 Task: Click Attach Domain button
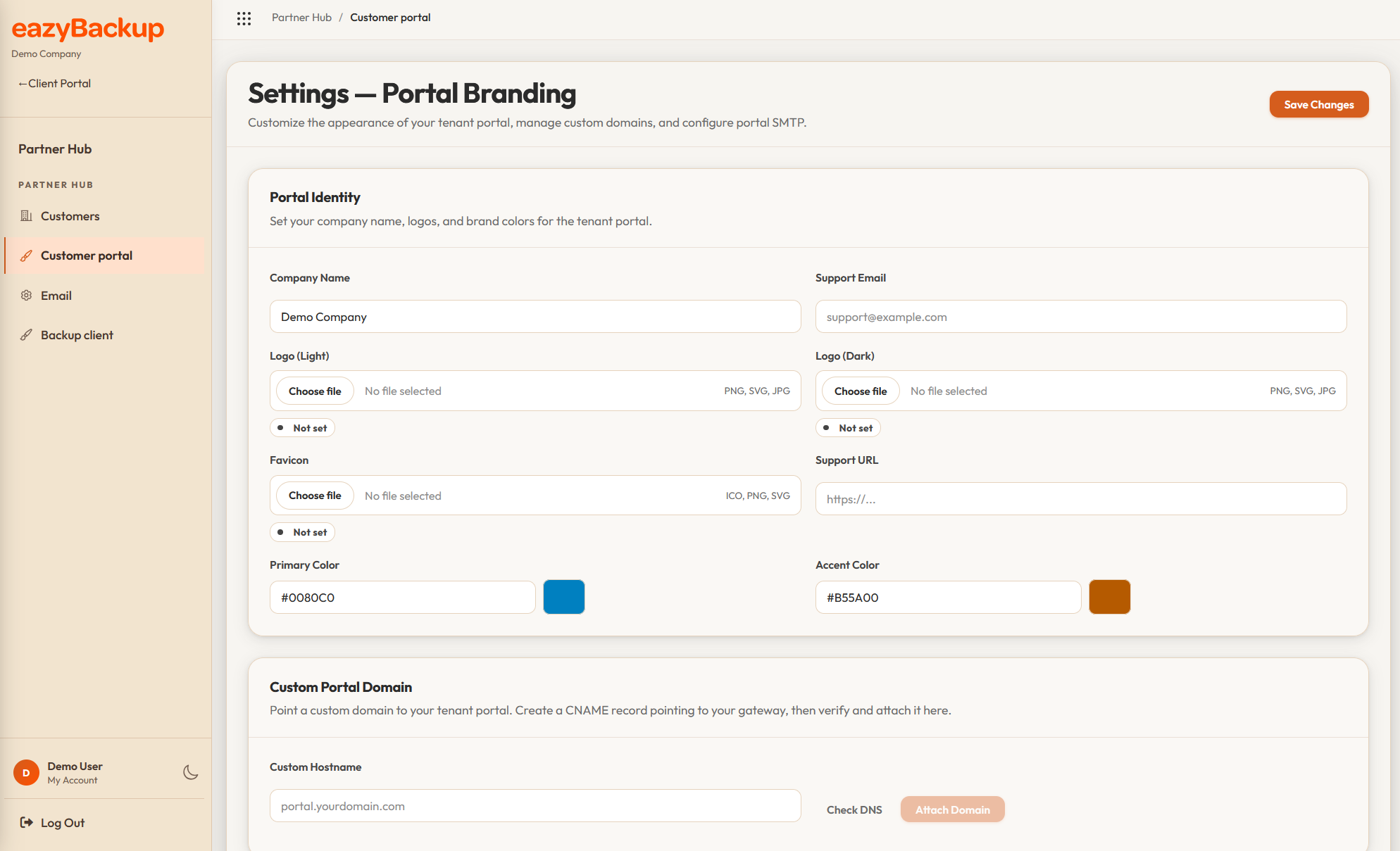[x=953, y=809]
